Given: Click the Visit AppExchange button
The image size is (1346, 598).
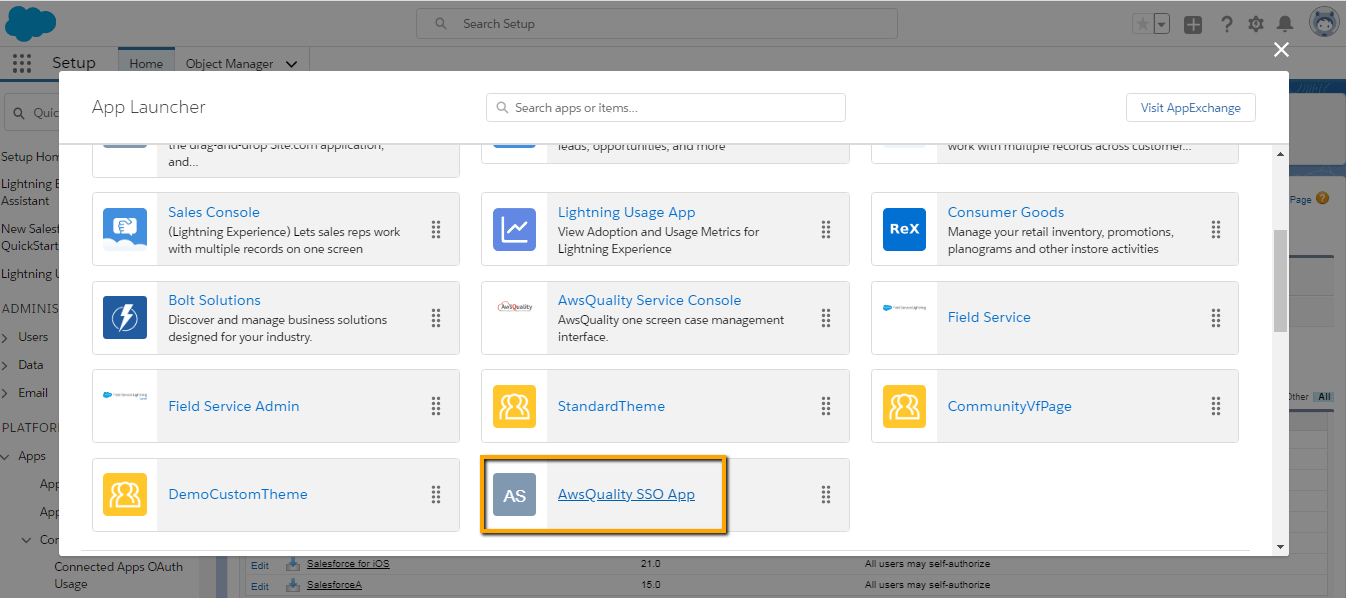Looking at the screenshot, I should [x=1191, y=108].
